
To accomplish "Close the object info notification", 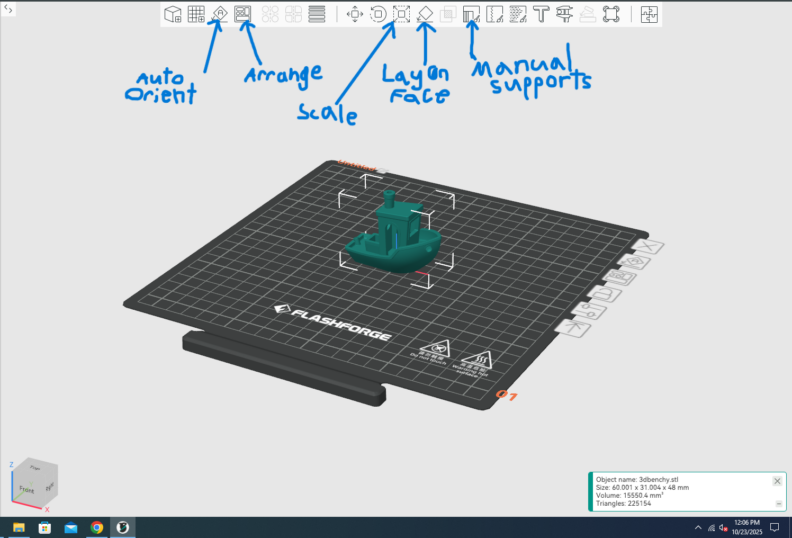I will pos(777,481).
